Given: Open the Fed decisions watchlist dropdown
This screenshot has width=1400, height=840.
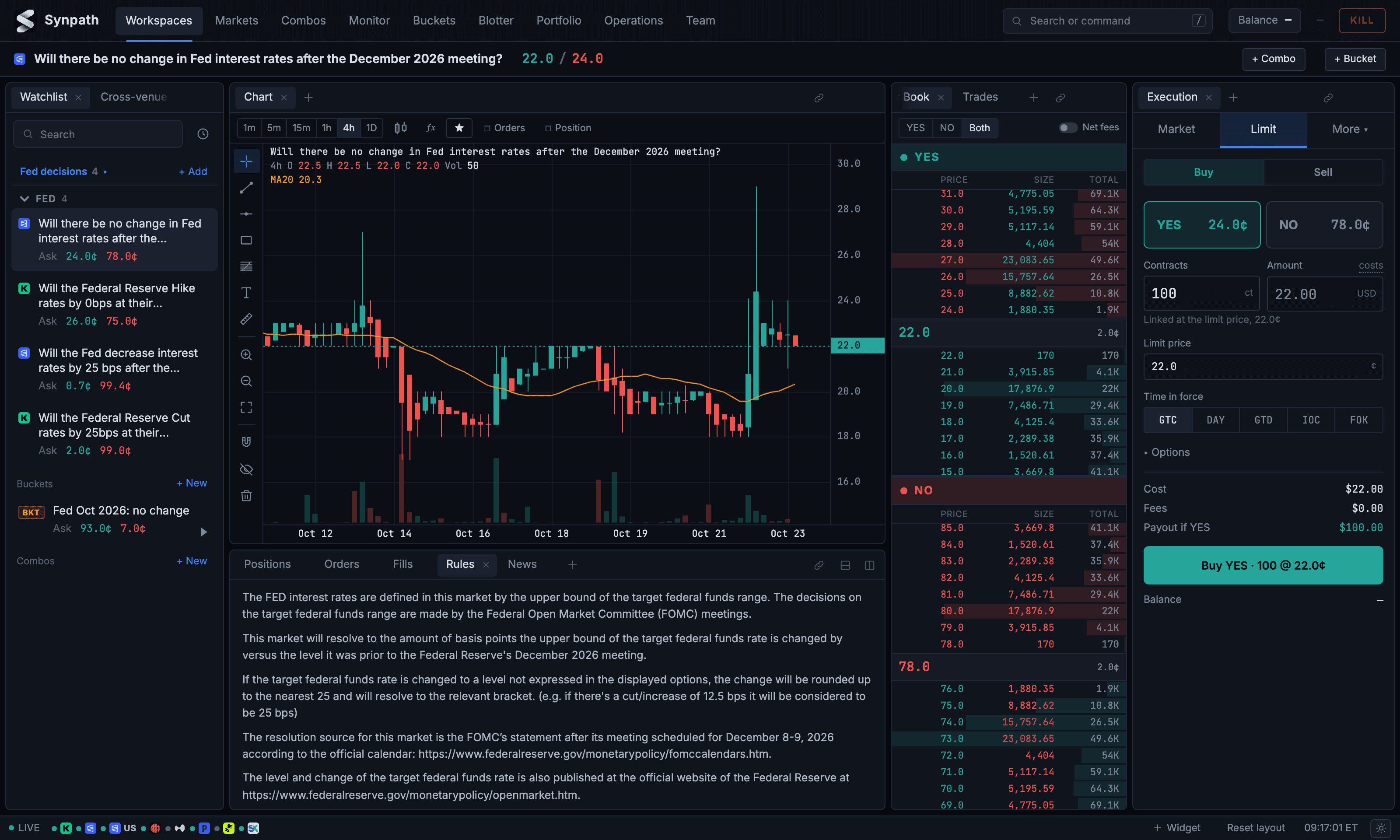Looking at the screenshot, I should 63,171.
